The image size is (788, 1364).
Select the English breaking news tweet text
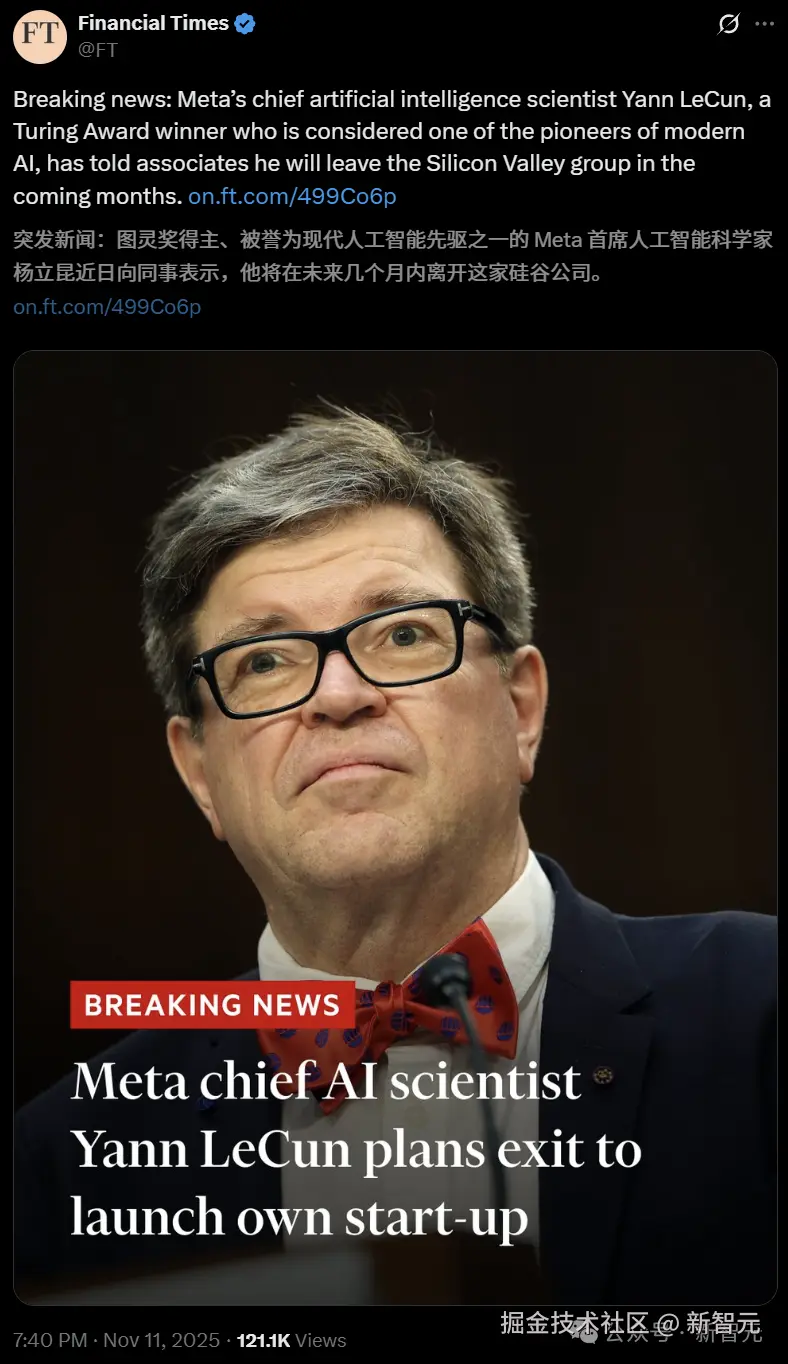click(x=393, y=147)
